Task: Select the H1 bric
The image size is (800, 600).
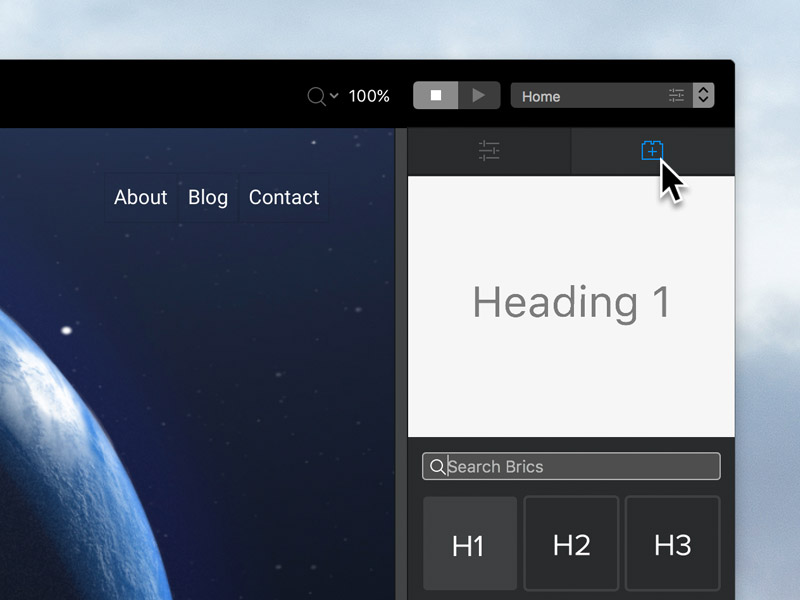Action: [469, 544]
